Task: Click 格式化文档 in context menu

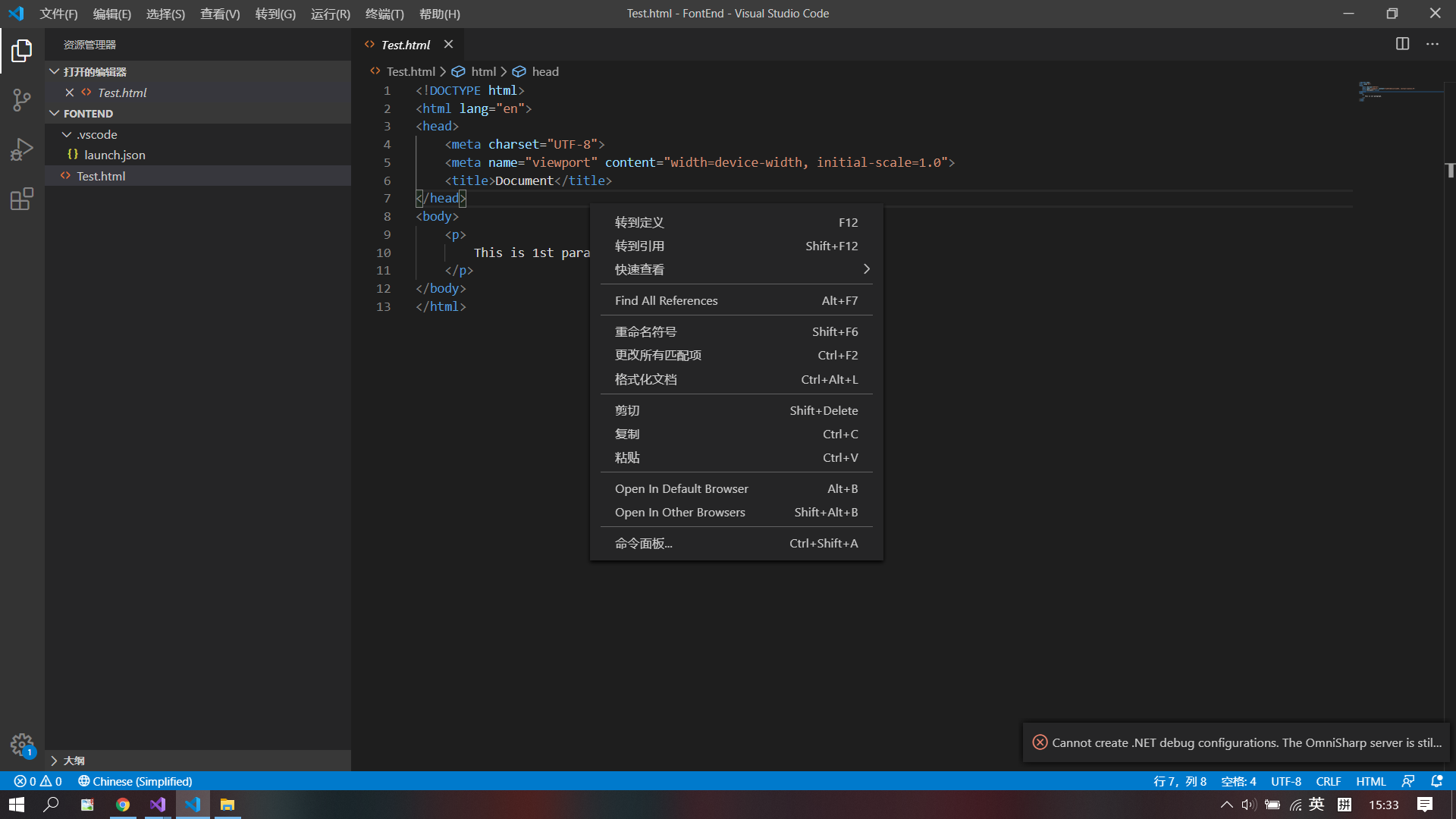Action: (645, 379)
